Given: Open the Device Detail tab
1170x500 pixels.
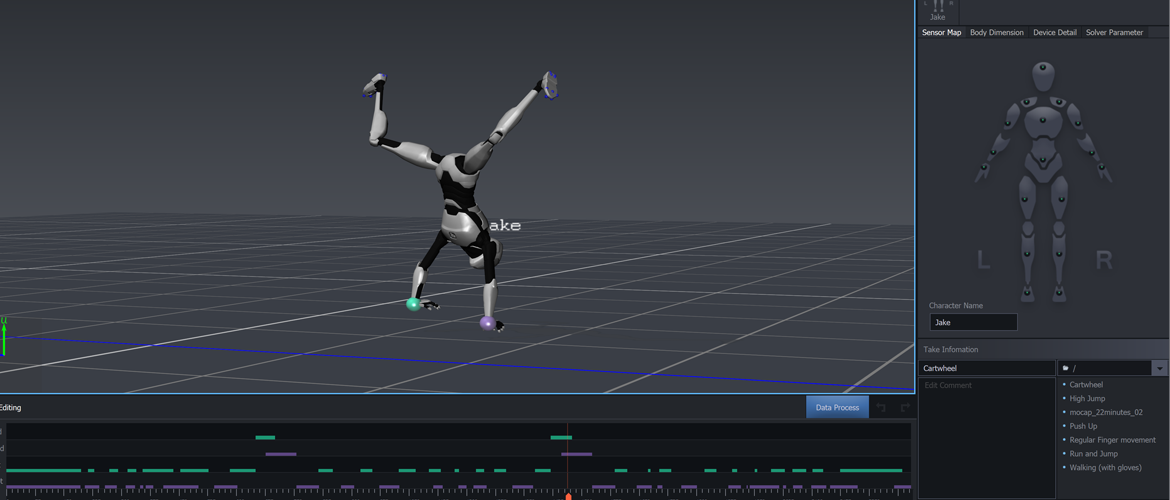Looking at the screenshot, I should (1054, 32).
